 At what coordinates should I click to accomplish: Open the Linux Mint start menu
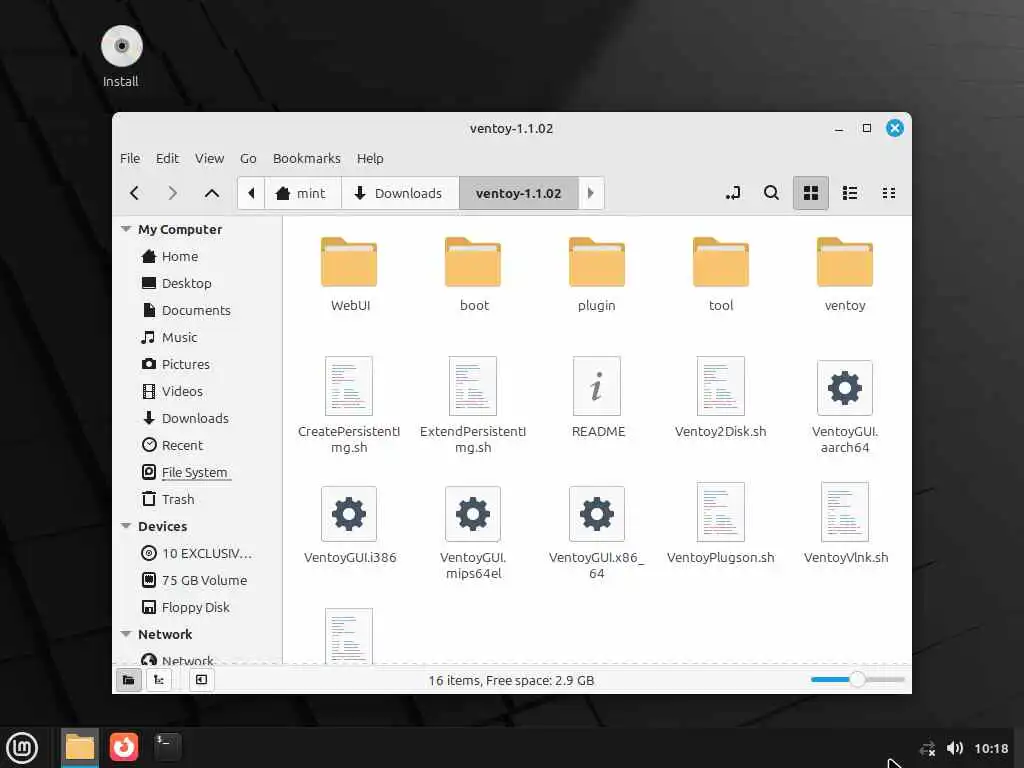(x=22, y=748)
